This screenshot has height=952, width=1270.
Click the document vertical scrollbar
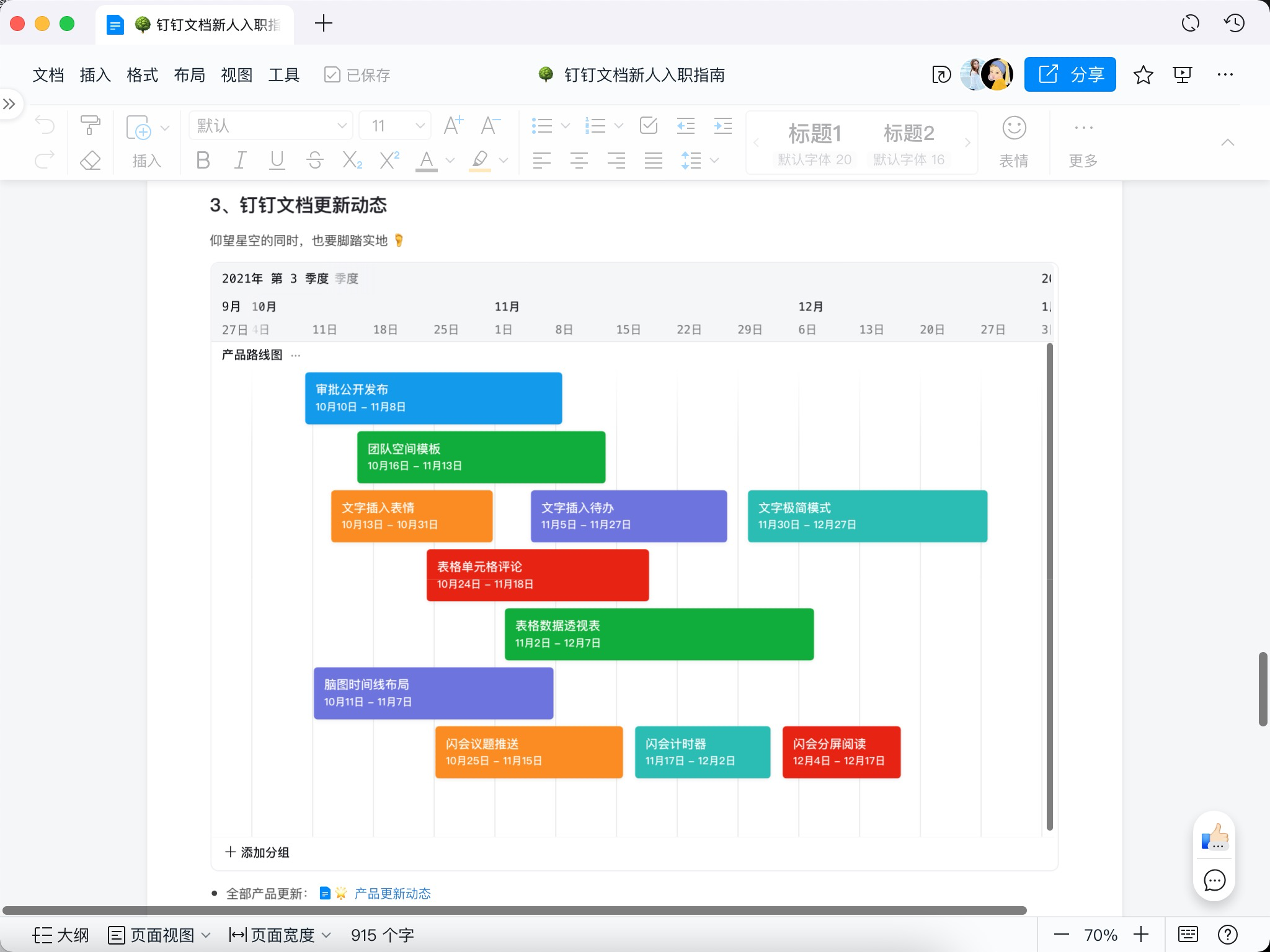(x=1263, y=689)
